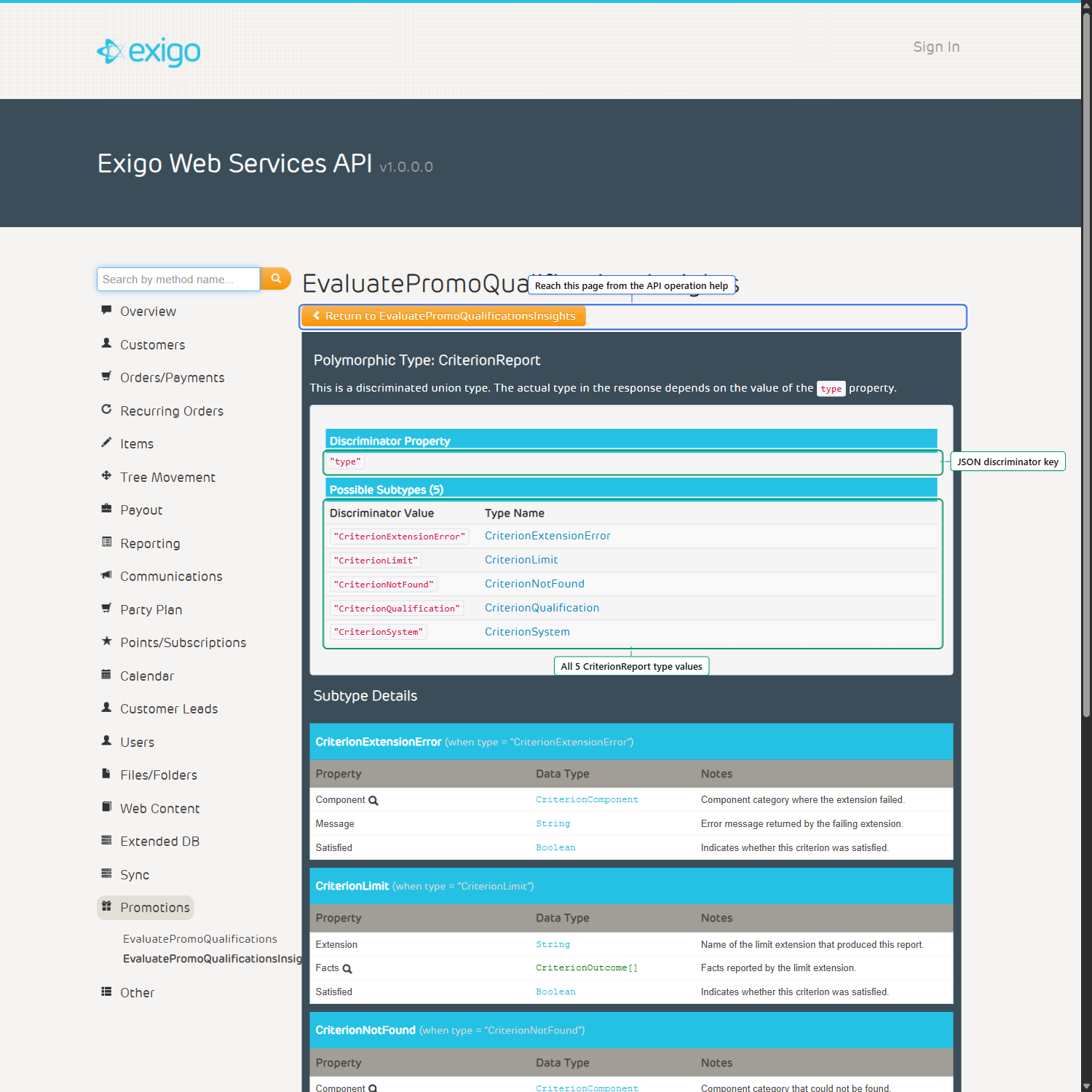The image size is (1092, 1092).
Task: Open the CriterionQualification type link
Action: pos(542,608)
